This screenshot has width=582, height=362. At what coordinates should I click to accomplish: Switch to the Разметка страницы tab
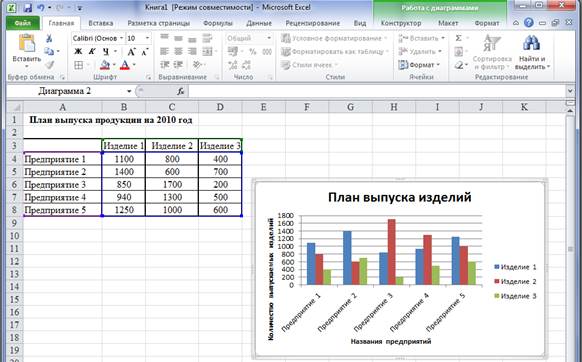pos(158,23)
